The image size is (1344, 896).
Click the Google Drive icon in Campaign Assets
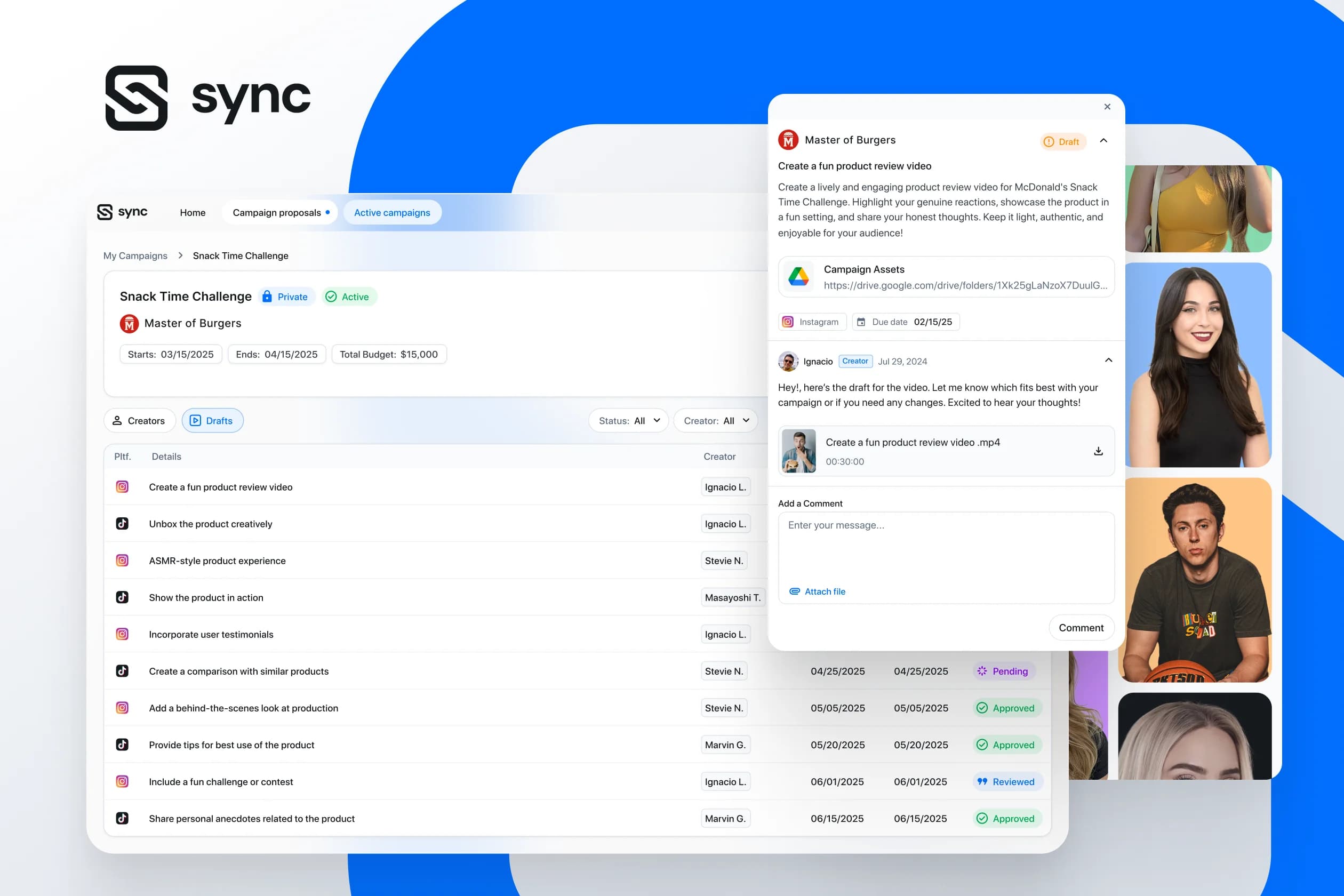pyautogui.click(x=798, y=277)
